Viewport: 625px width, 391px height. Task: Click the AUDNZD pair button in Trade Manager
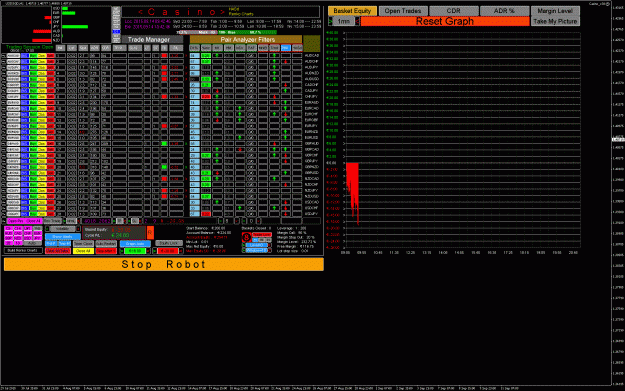point(13,73)
